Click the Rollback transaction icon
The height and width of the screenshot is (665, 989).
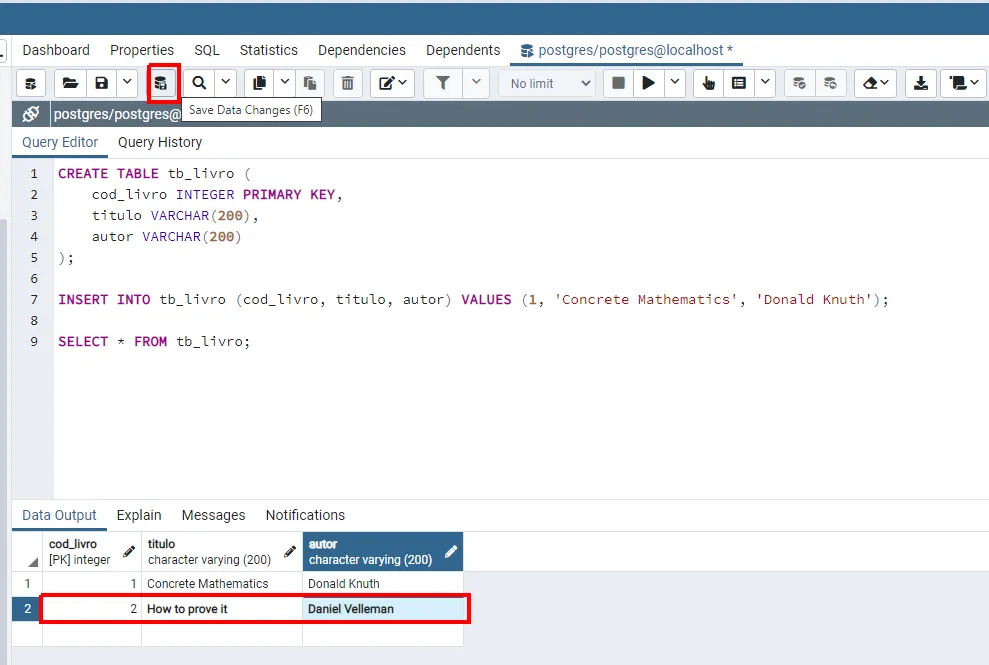[830, 83]
